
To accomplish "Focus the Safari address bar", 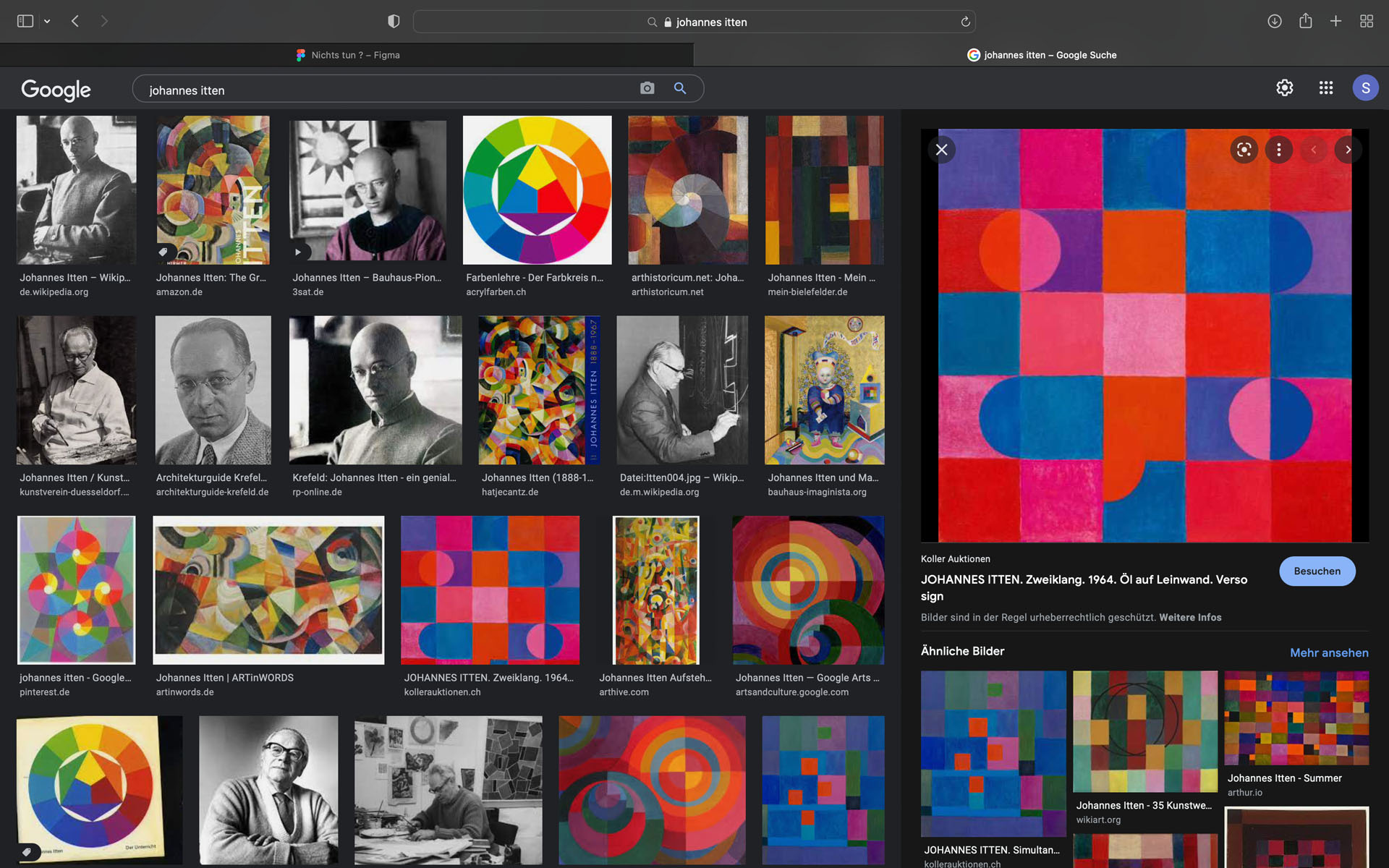I will coord(694,22).
